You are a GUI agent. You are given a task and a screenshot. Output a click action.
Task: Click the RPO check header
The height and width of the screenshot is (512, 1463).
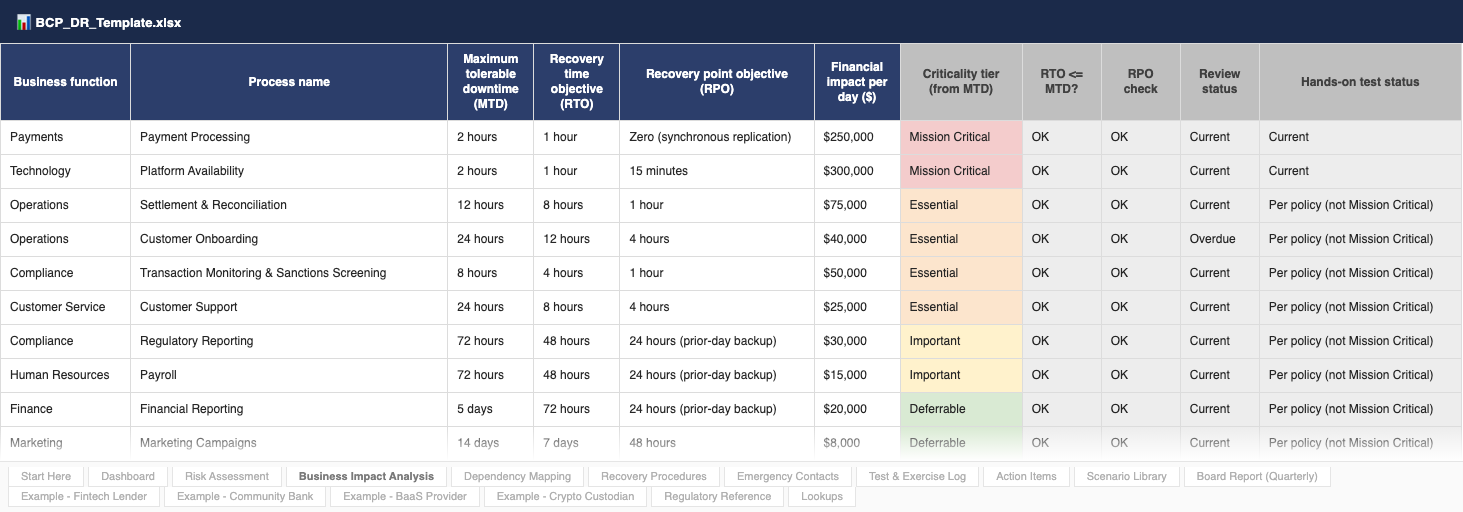tap(1141, 82)
